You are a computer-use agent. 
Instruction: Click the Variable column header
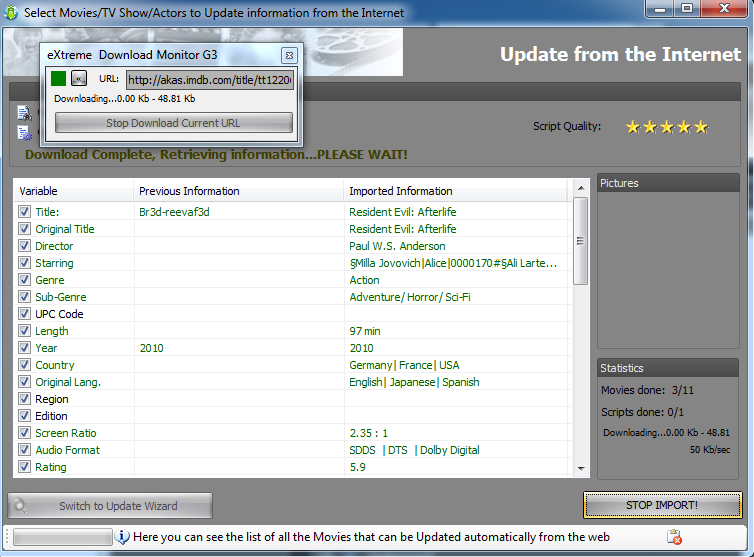pyautogui.click(x=74, y=191)
